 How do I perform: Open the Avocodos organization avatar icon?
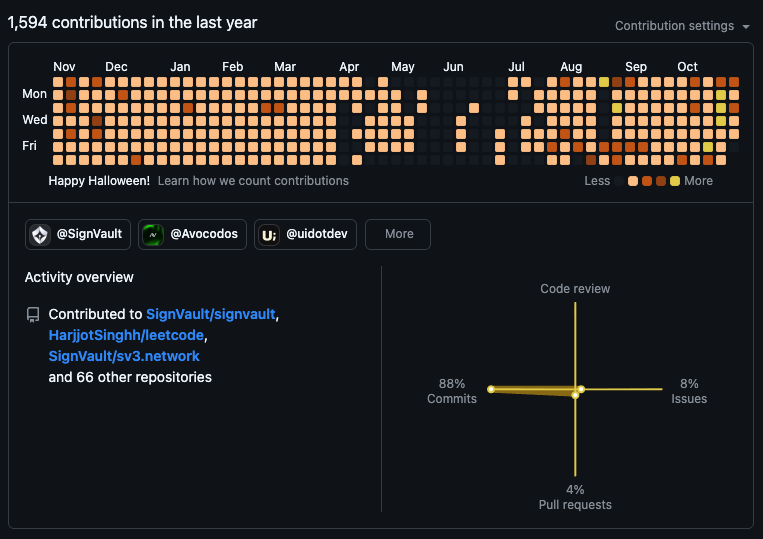(x=153, y=235)
